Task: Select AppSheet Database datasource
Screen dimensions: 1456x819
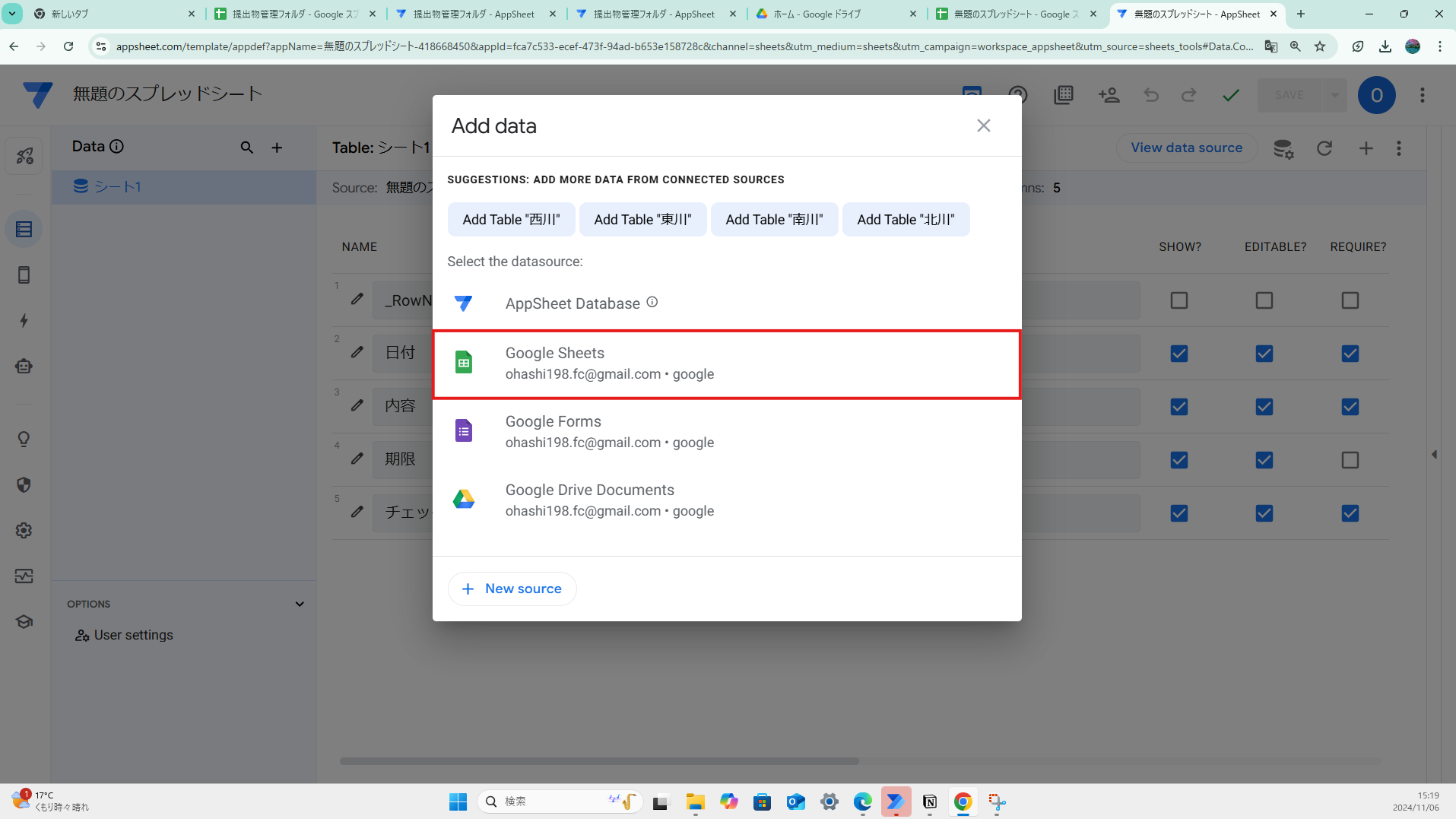Action: pos(726,303)
